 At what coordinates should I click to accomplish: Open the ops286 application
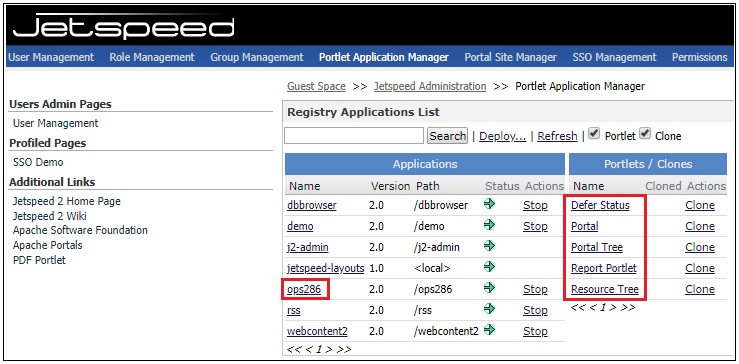coord(304,290)
